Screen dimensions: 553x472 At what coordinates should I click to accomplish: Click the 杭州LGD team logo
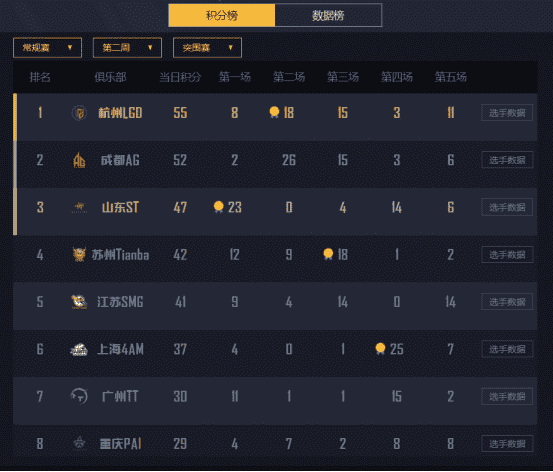(79, 113)
